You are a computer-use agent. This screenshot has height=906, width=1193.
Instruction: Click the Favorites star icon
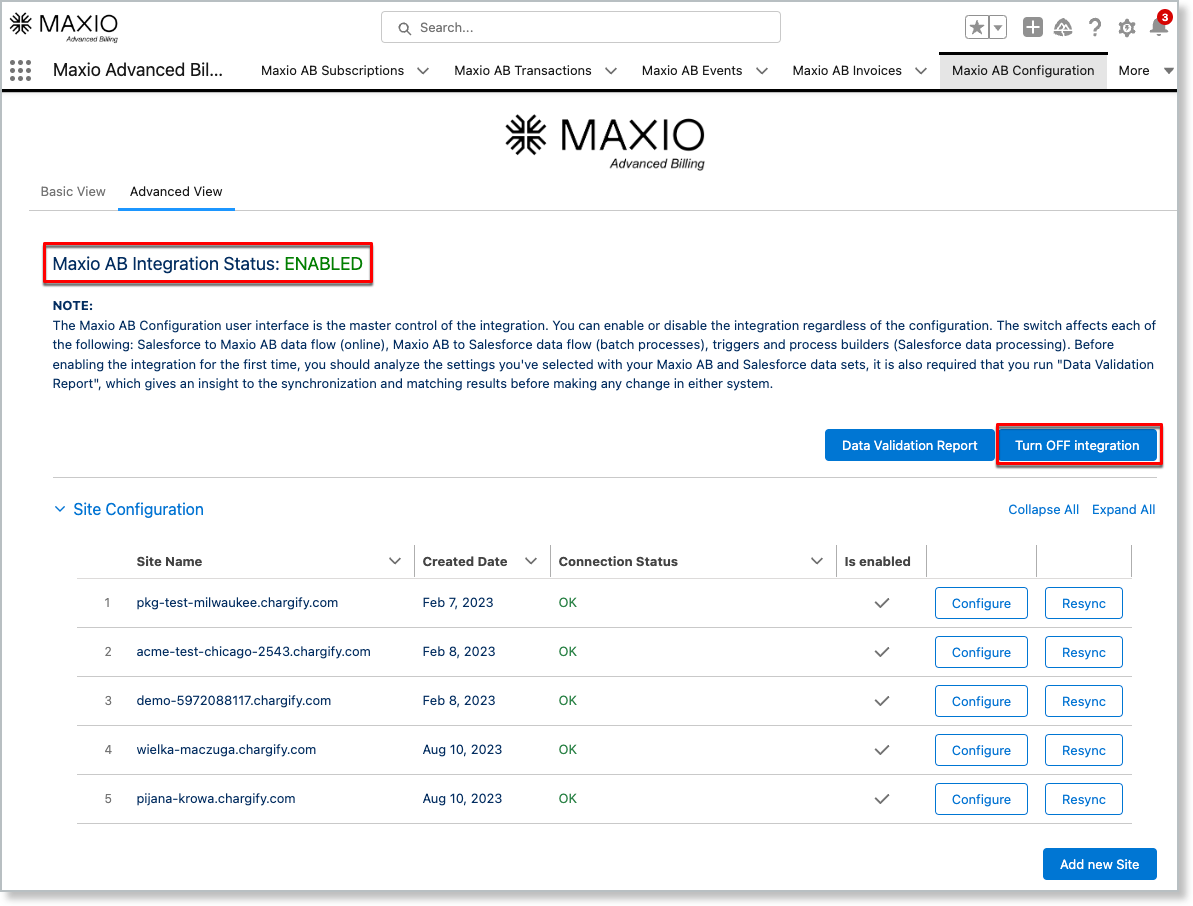pos(977,28)
